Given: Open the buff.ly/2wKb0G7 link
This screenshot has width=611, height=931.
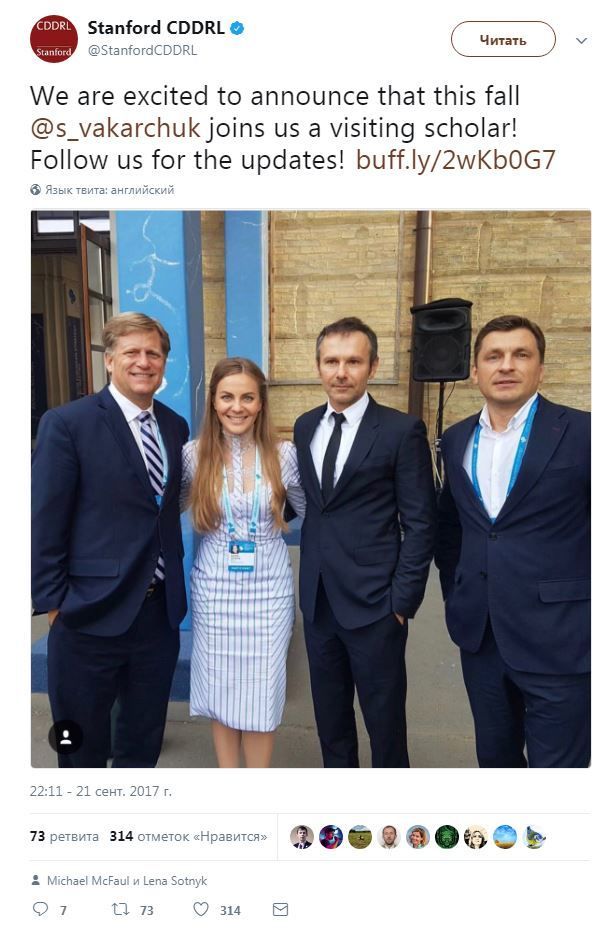Looking at the screenshot, I should click(x=455, y=160).
